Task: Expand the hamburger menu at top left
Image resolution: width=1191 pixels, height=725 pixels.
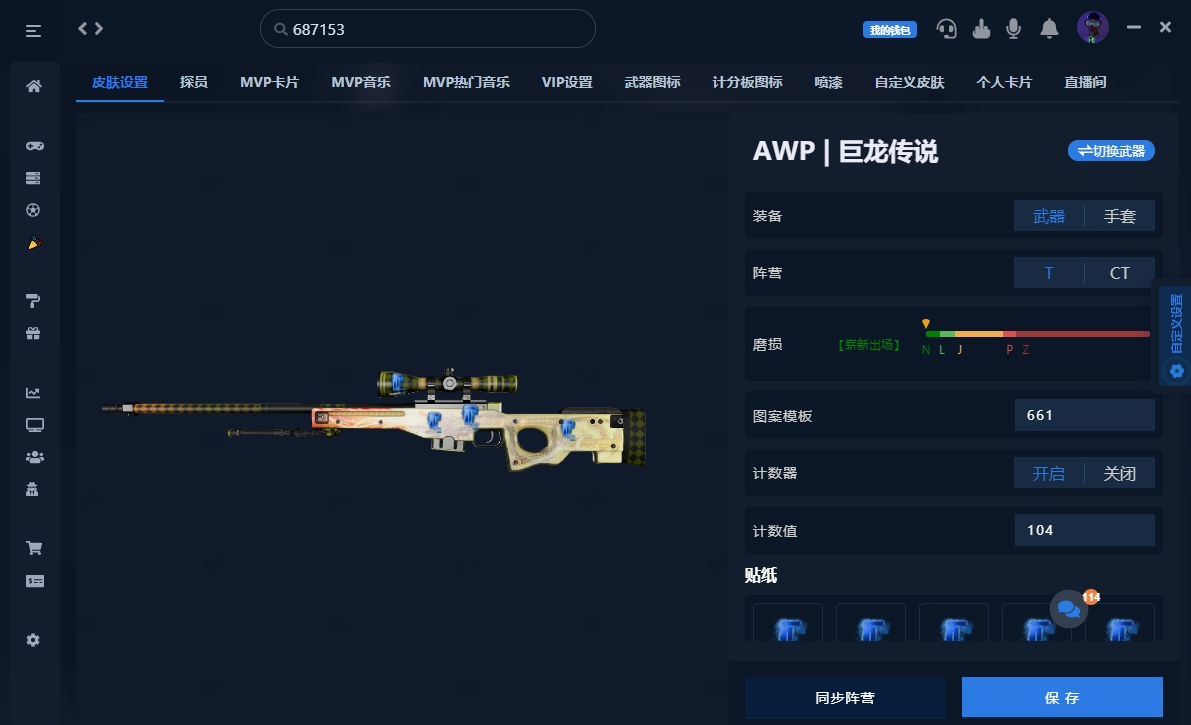Action: pos(33,31)
